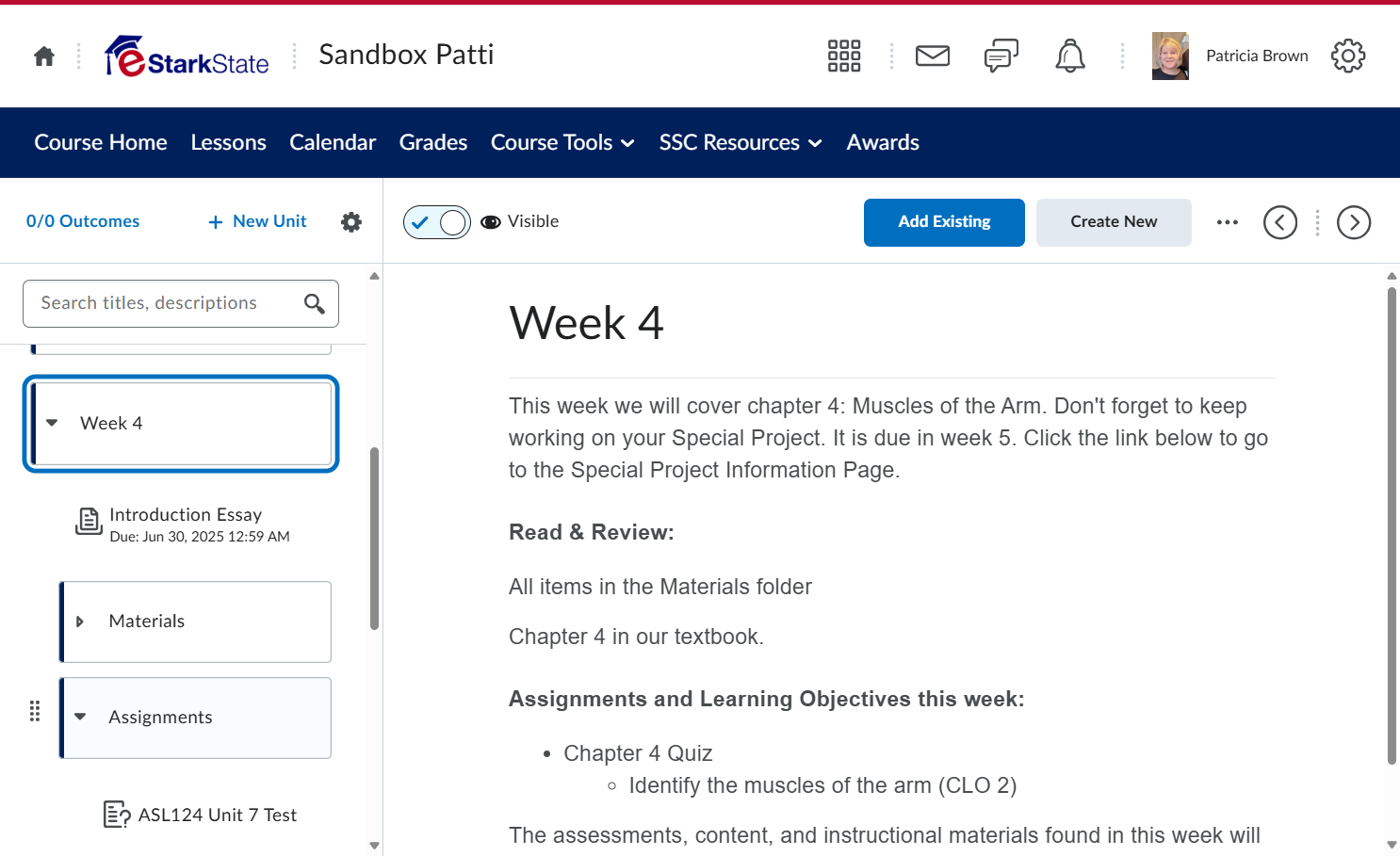Go to the next item arrow
The height and width of the screenshot is (856, 1400).
[1354, 222]
